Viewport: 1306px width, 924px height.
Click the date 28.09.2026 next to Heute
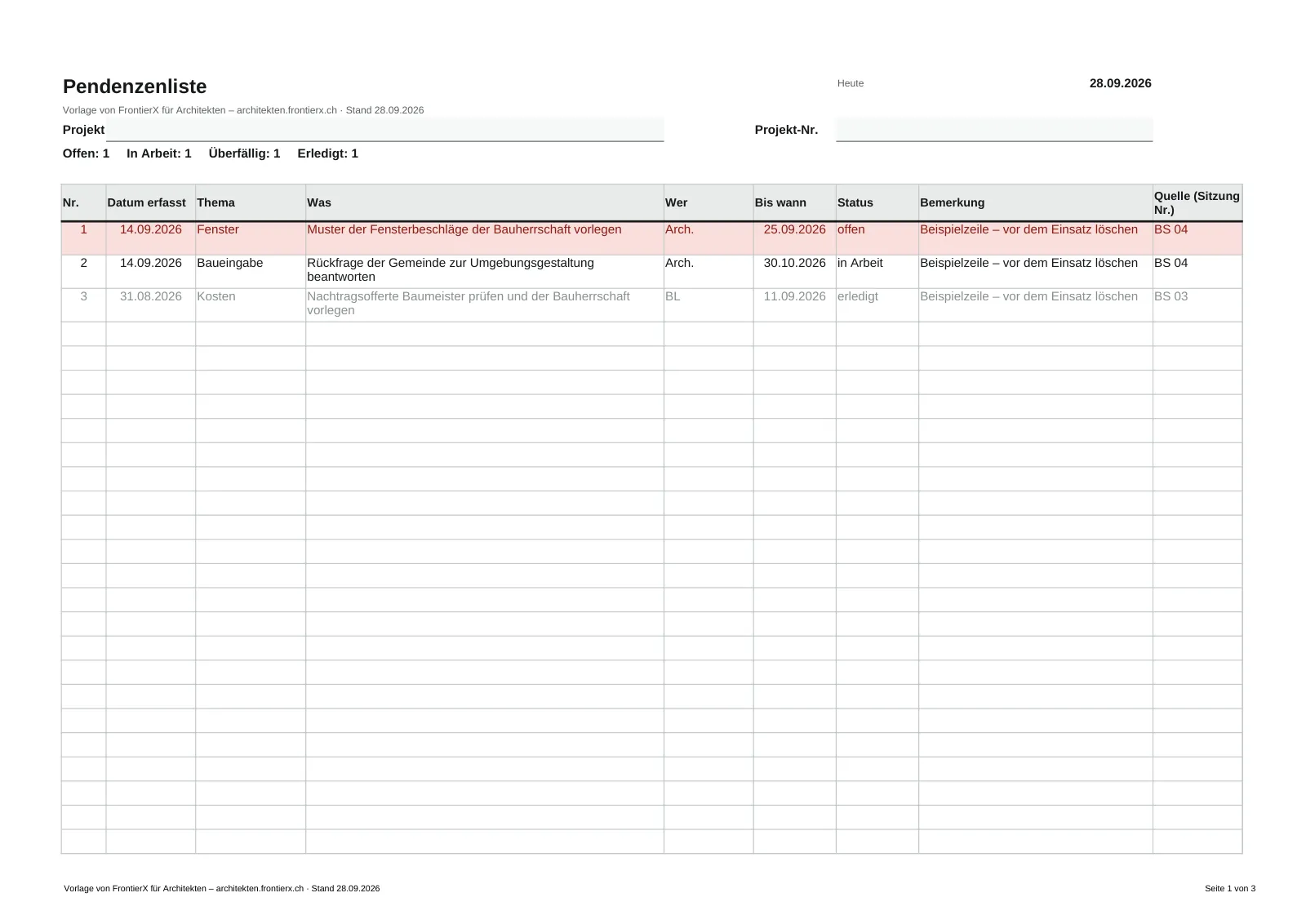(x=1120, y=83)
